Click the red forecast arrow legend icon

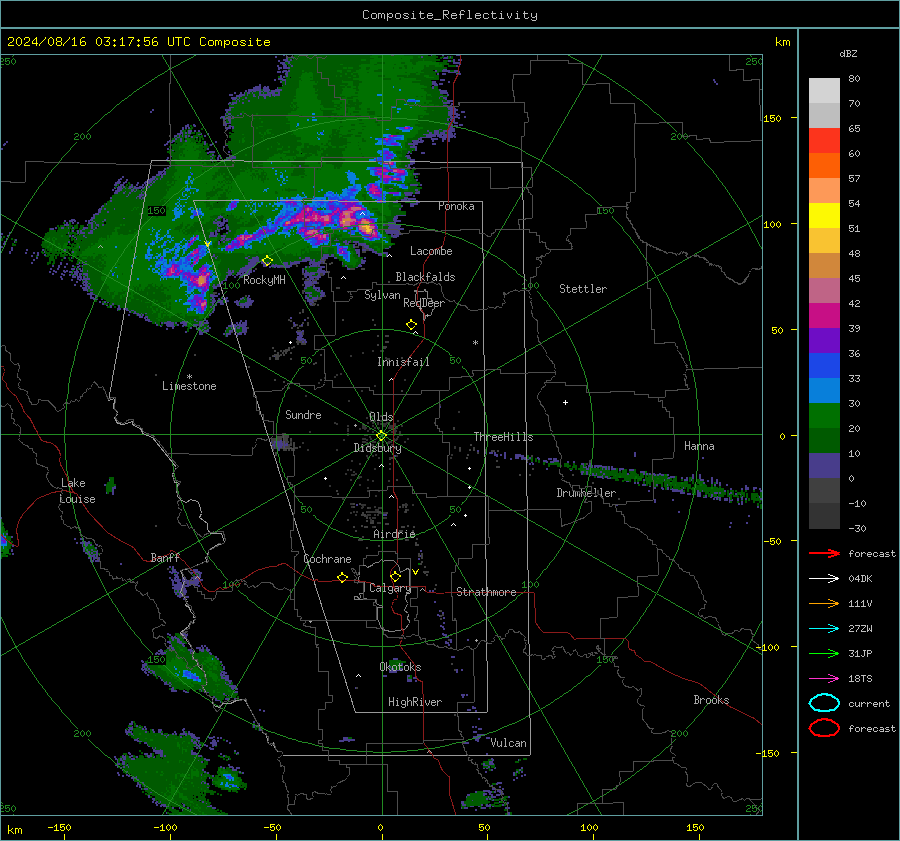(824, 553)
